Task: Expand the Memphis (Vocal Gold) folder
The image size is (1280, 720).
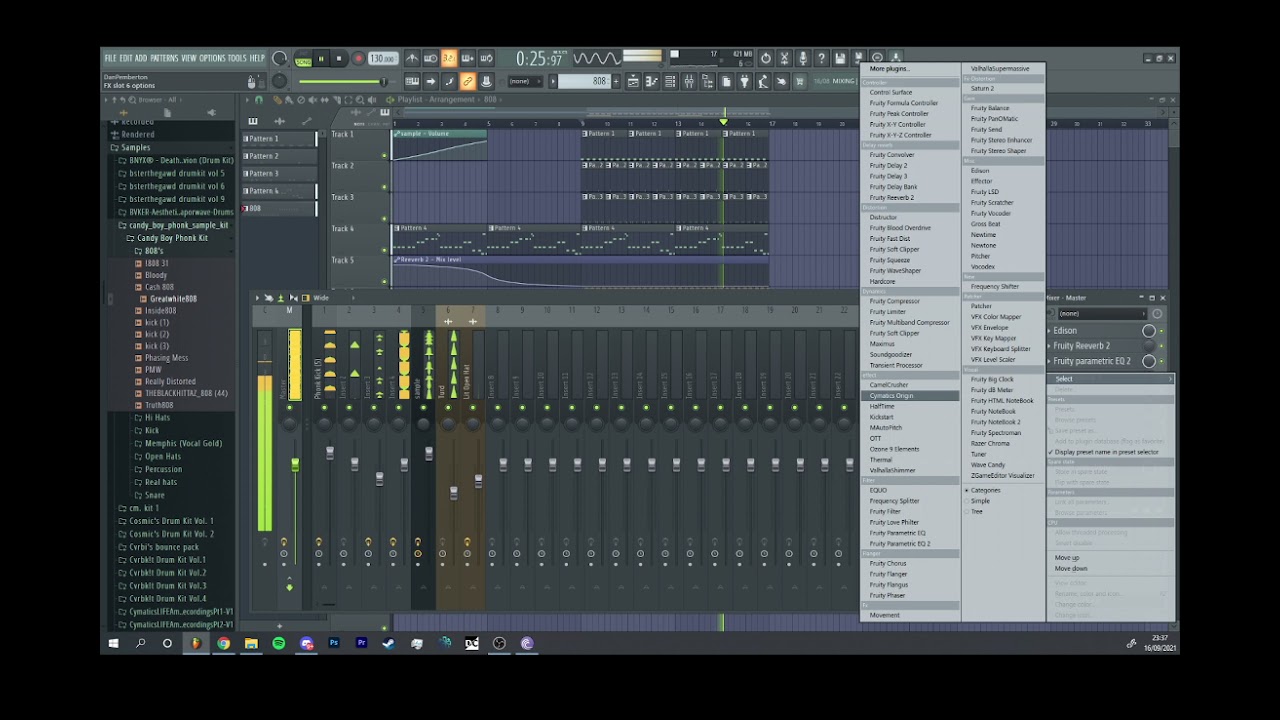Action: [x=177, y=444]
